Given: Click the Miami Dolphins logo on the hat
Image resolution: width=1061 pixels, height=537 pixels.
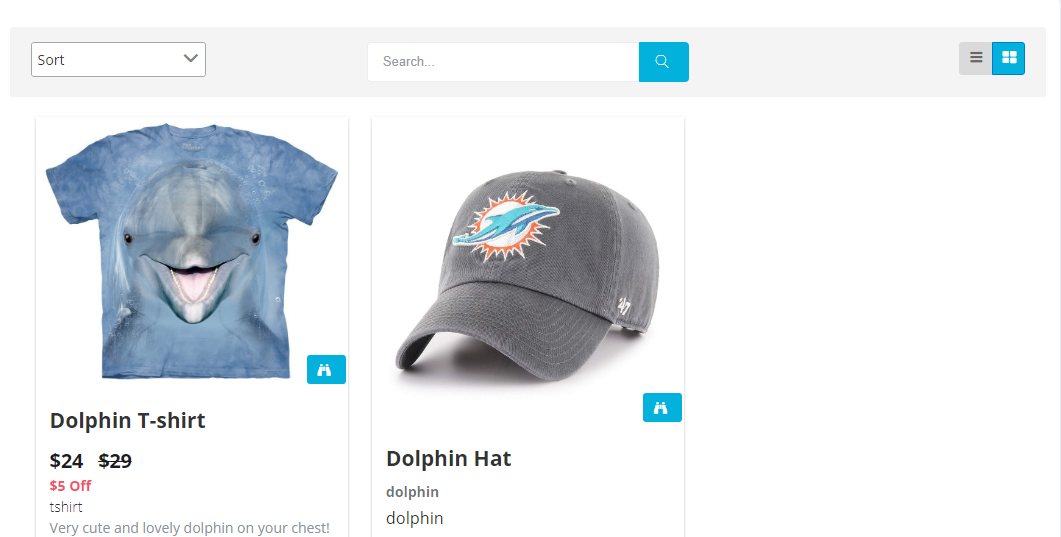Looking at the screenshot, I should 505,226.
